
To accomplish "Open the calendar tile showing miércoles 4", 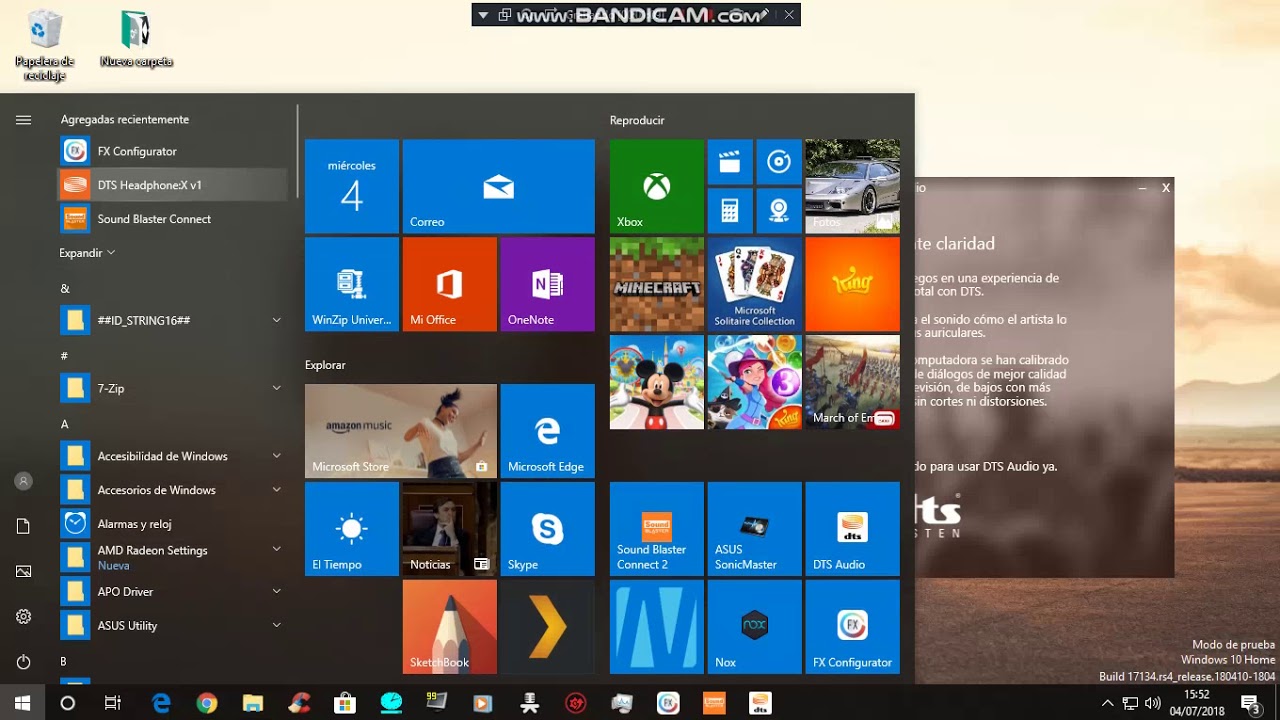I will coord(352,186).
